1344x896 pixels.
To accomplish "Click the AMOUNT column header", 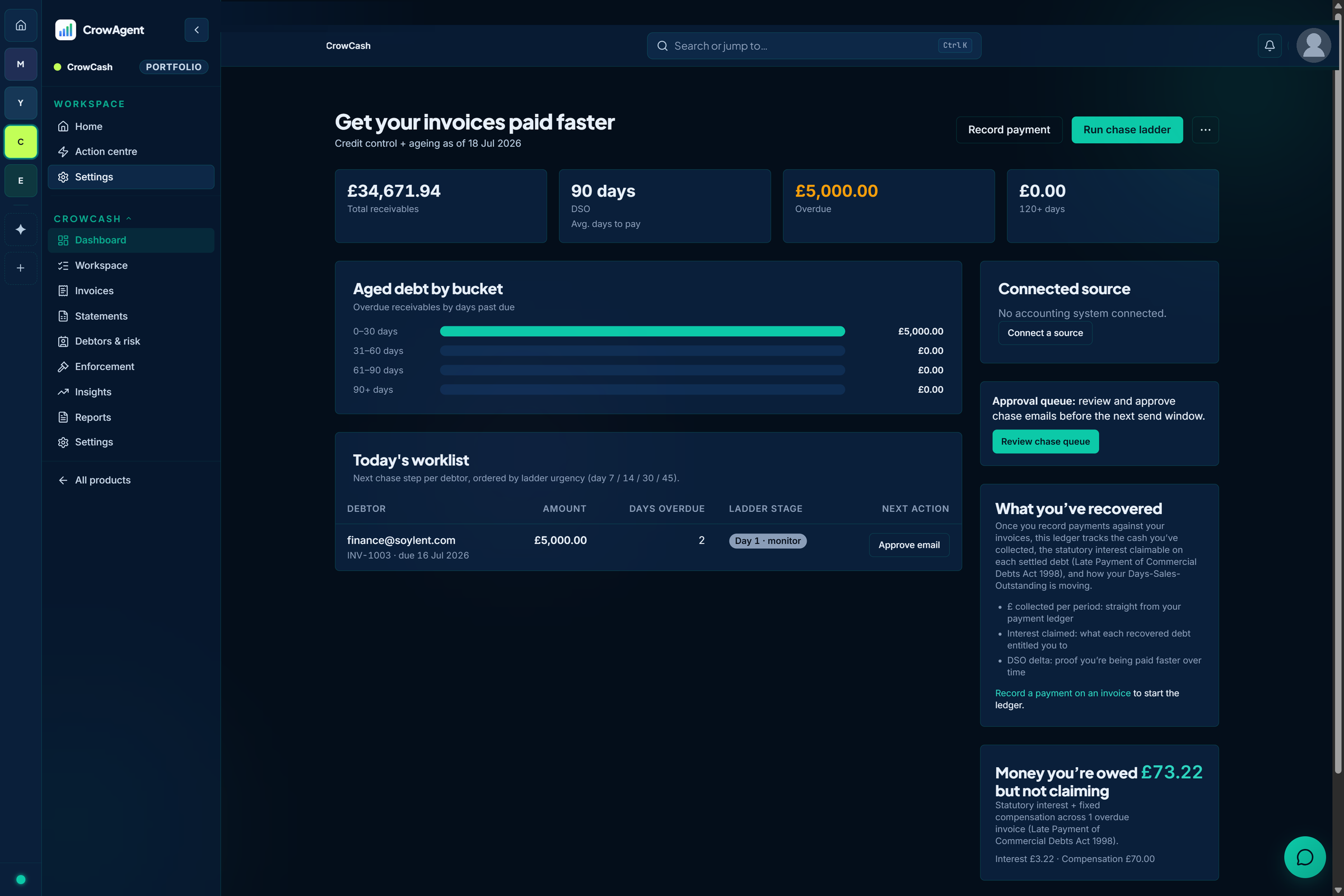I will 564,508.
